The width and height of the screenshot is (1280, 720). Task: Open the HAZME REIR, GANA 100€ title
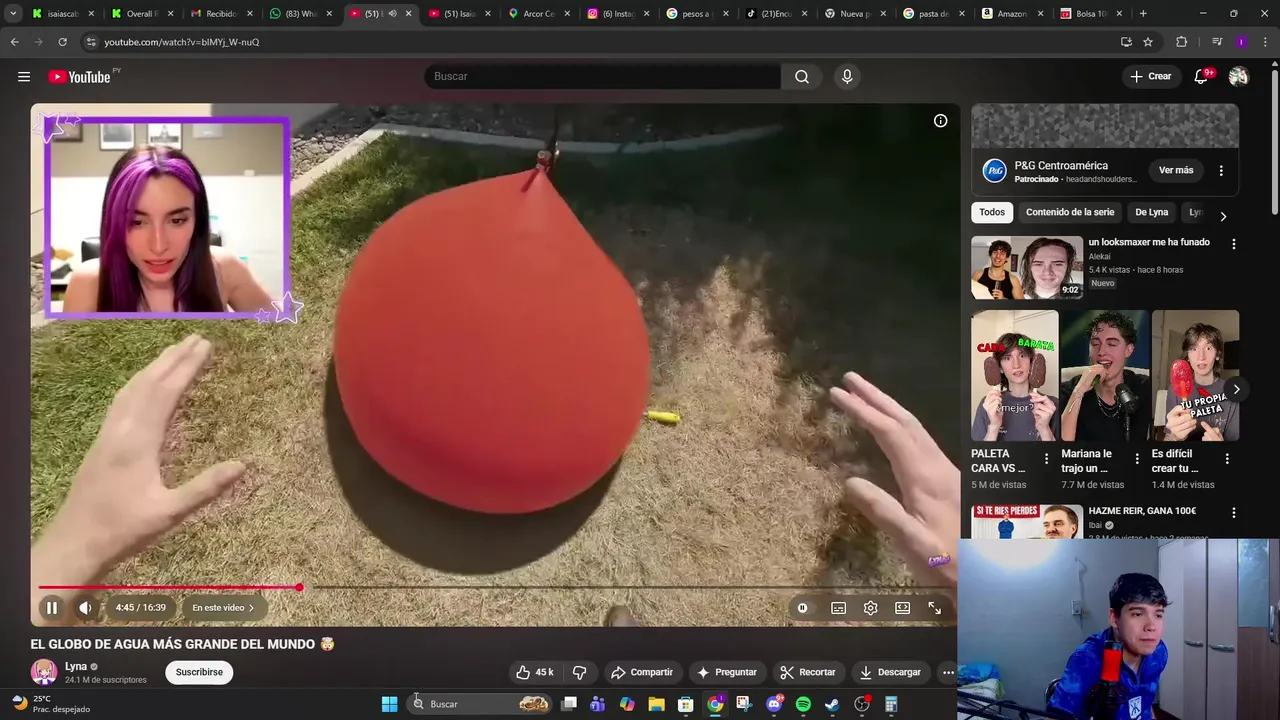point(1142,511)
